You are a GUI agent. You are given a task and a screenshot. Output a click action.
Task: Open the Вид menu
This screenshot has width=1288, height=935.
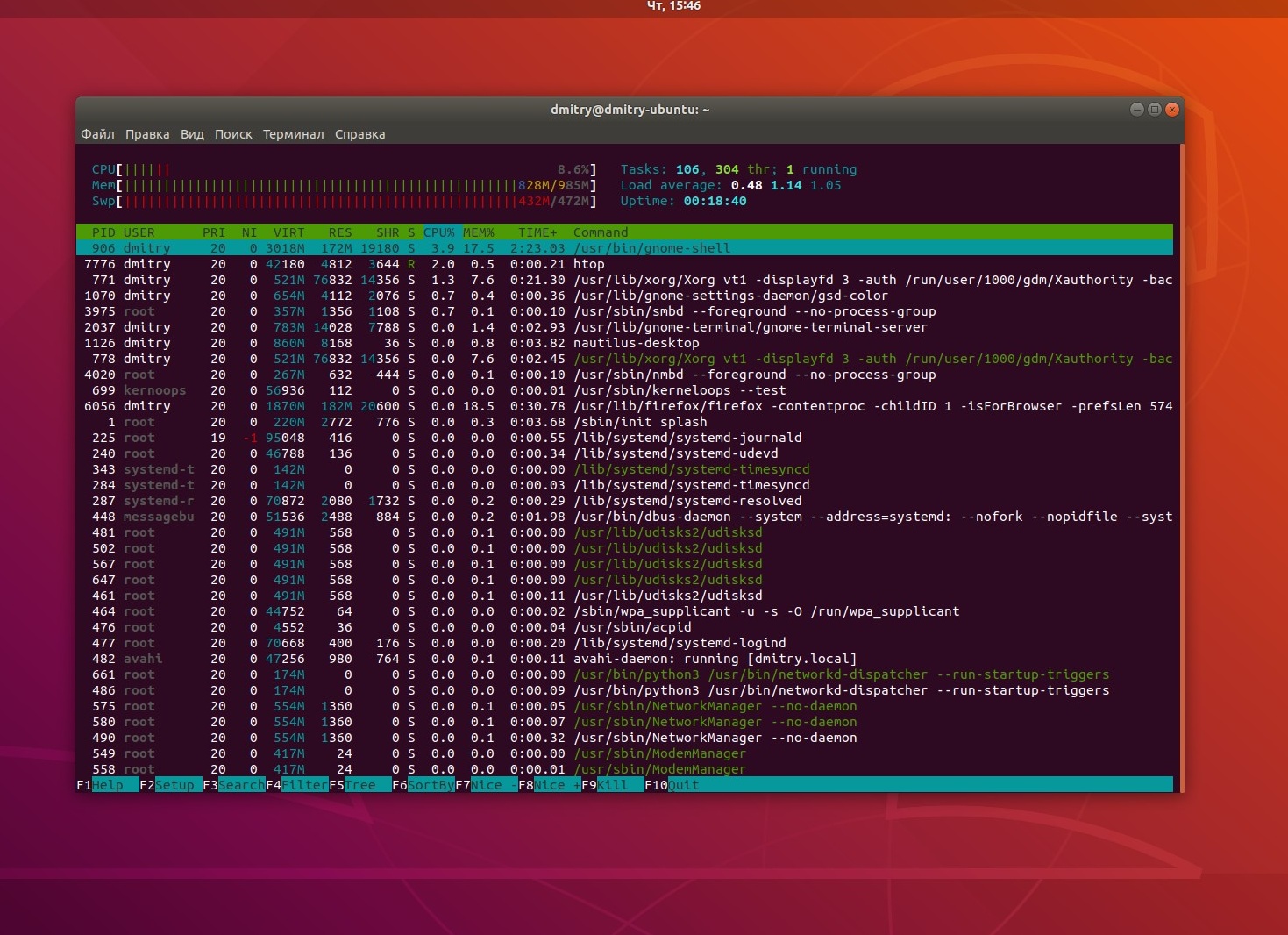(192, 134)
